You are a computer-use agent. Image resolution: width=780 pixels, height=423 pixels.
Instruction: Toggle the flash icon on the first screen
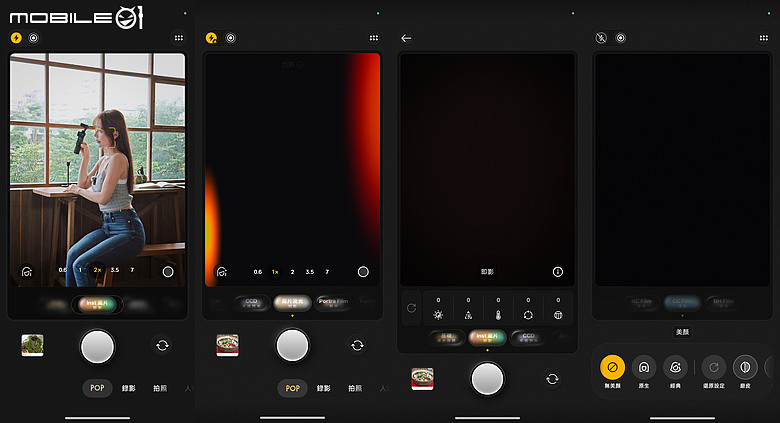pos(16,38)
